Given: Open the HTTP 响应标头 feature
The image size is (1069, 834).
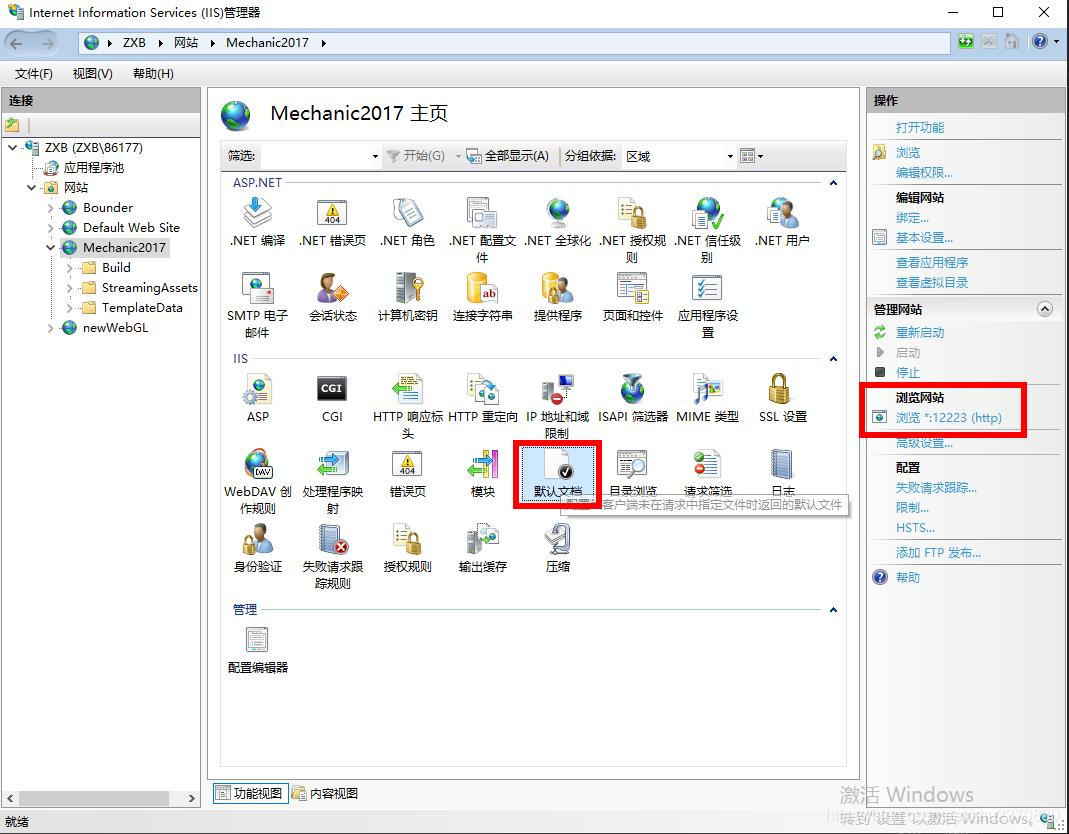Looking at the screenshot, I should click(x=407, y=406).
